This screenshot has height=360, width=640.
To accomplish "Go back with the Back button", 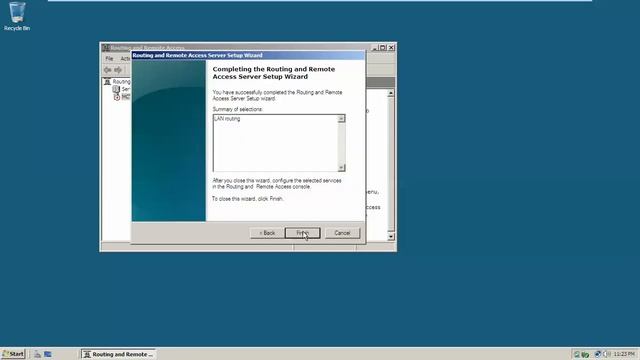I will point(267,233).
